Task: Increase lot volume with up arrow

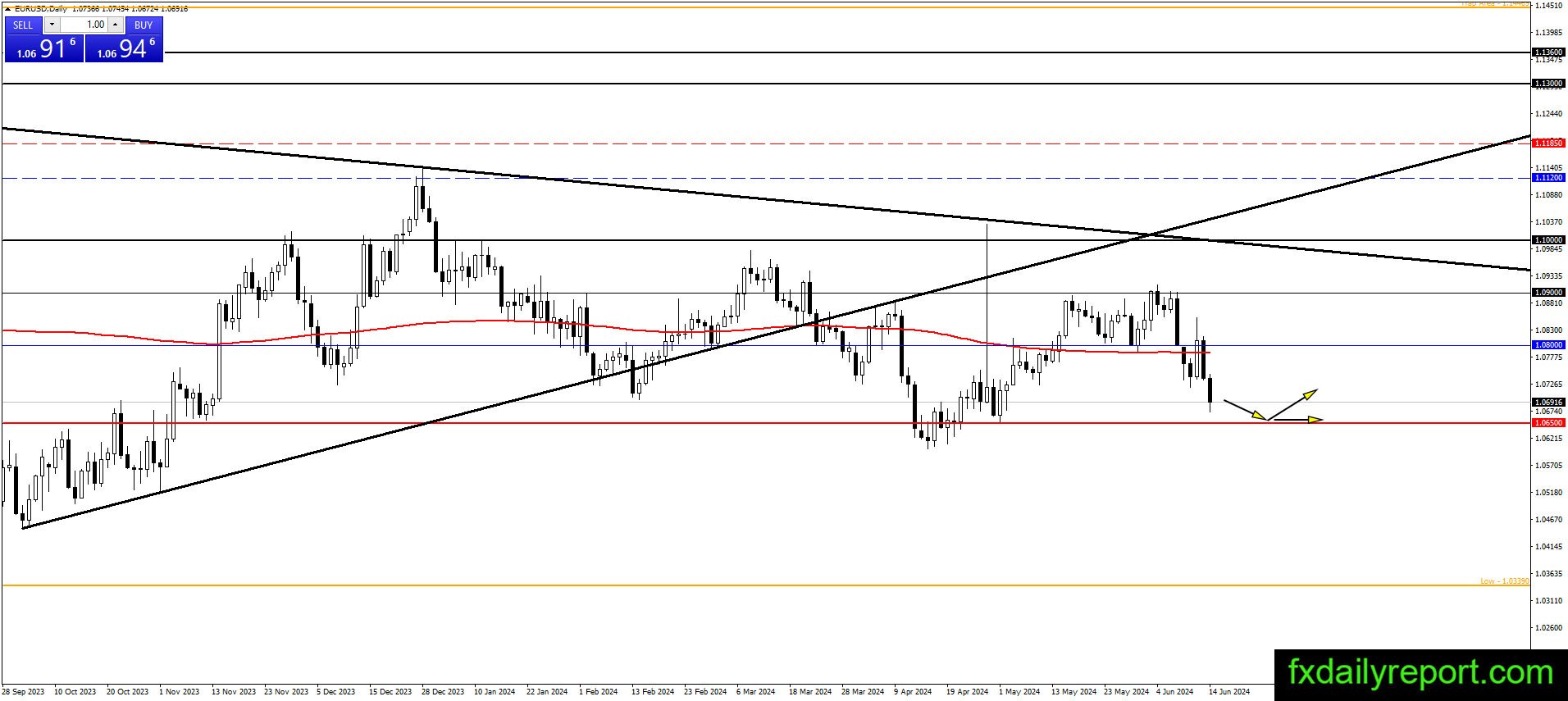Action: coord(116,25)
